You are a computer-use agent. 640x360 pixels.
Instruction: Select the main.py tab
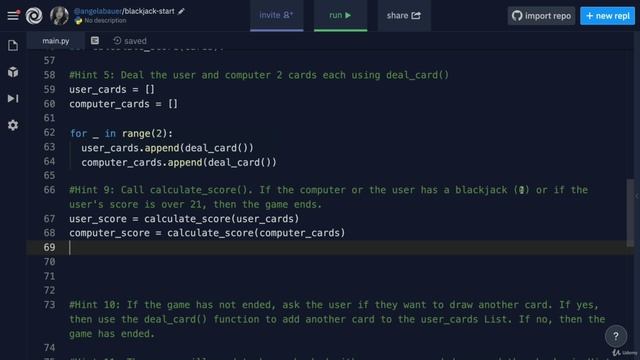pyautogui.click(x=56, y=41)
